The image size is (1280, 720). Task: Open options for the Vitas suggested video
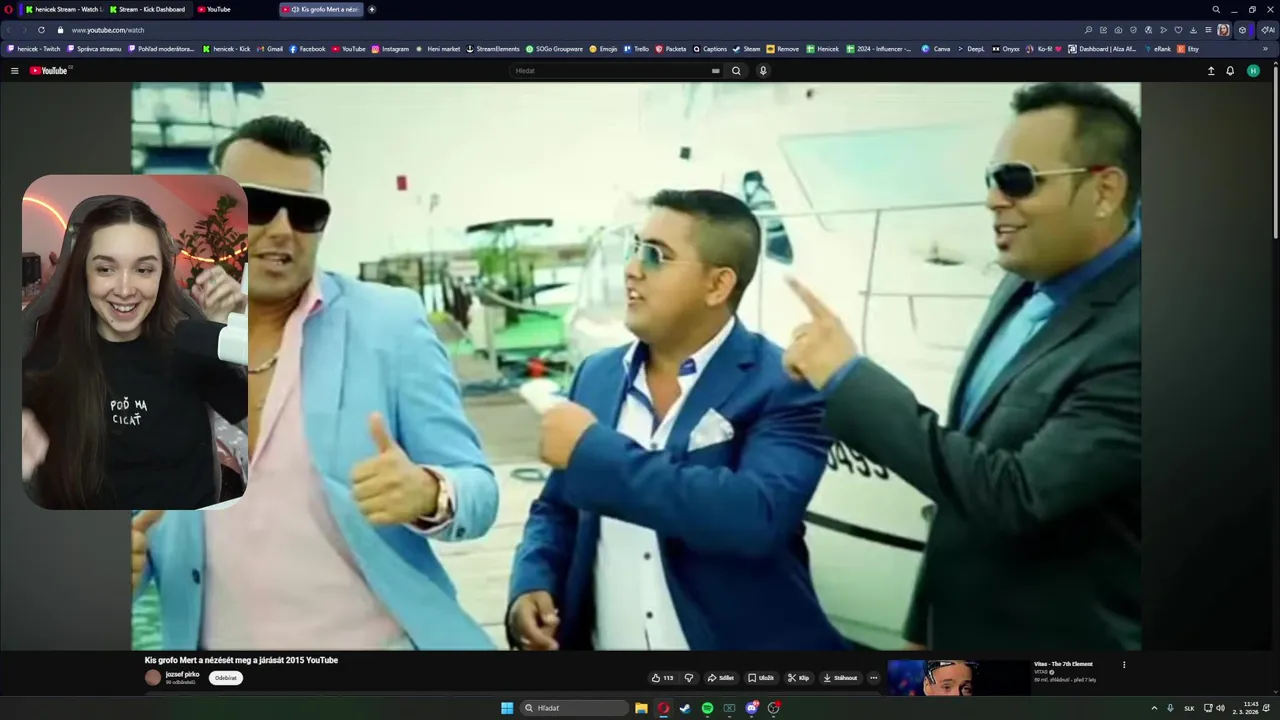[x=1124, y=665]
